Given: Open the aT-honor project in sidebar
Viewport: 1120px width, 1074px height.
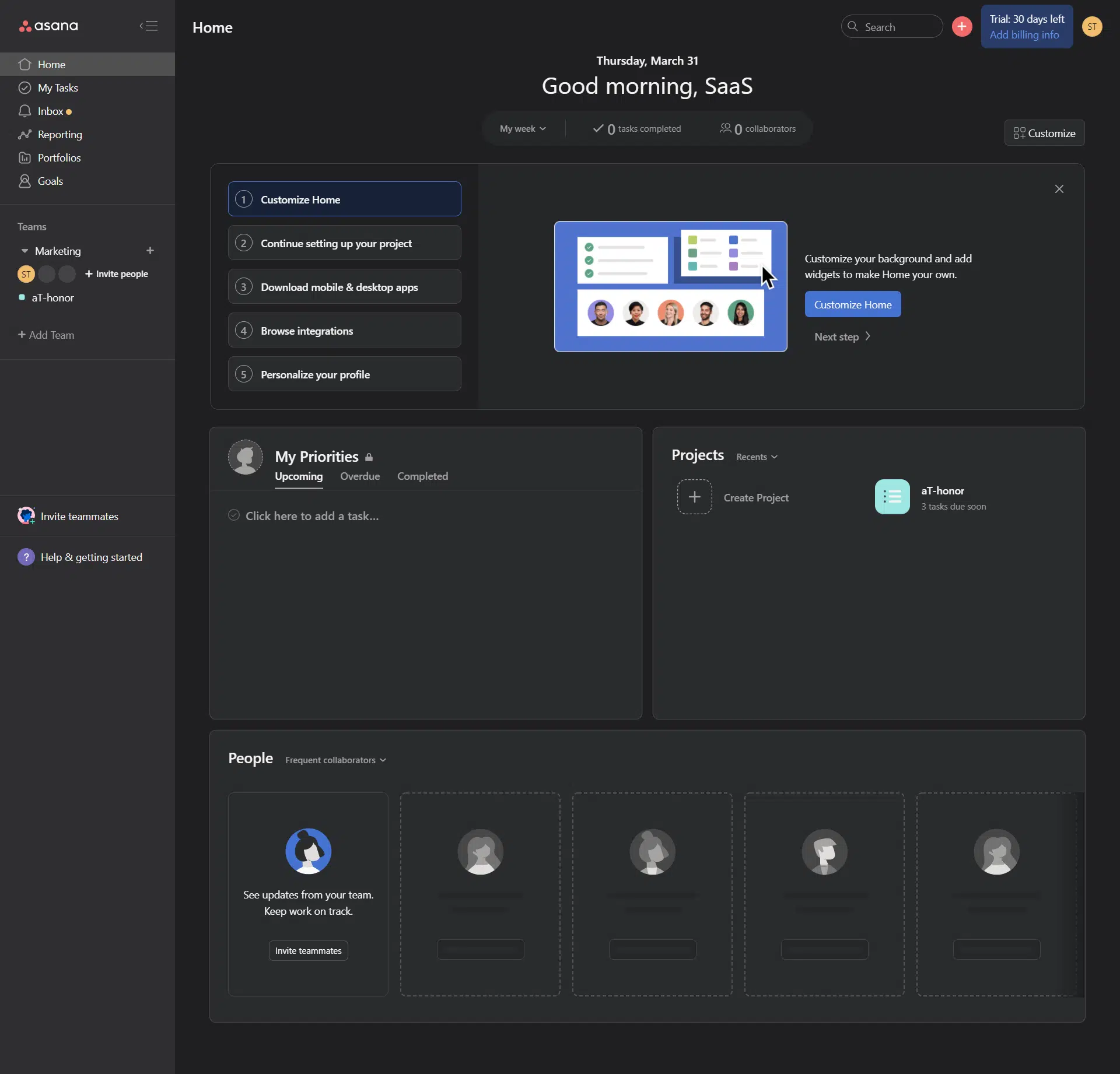Looking at the screenshot, I should point(52,297).
